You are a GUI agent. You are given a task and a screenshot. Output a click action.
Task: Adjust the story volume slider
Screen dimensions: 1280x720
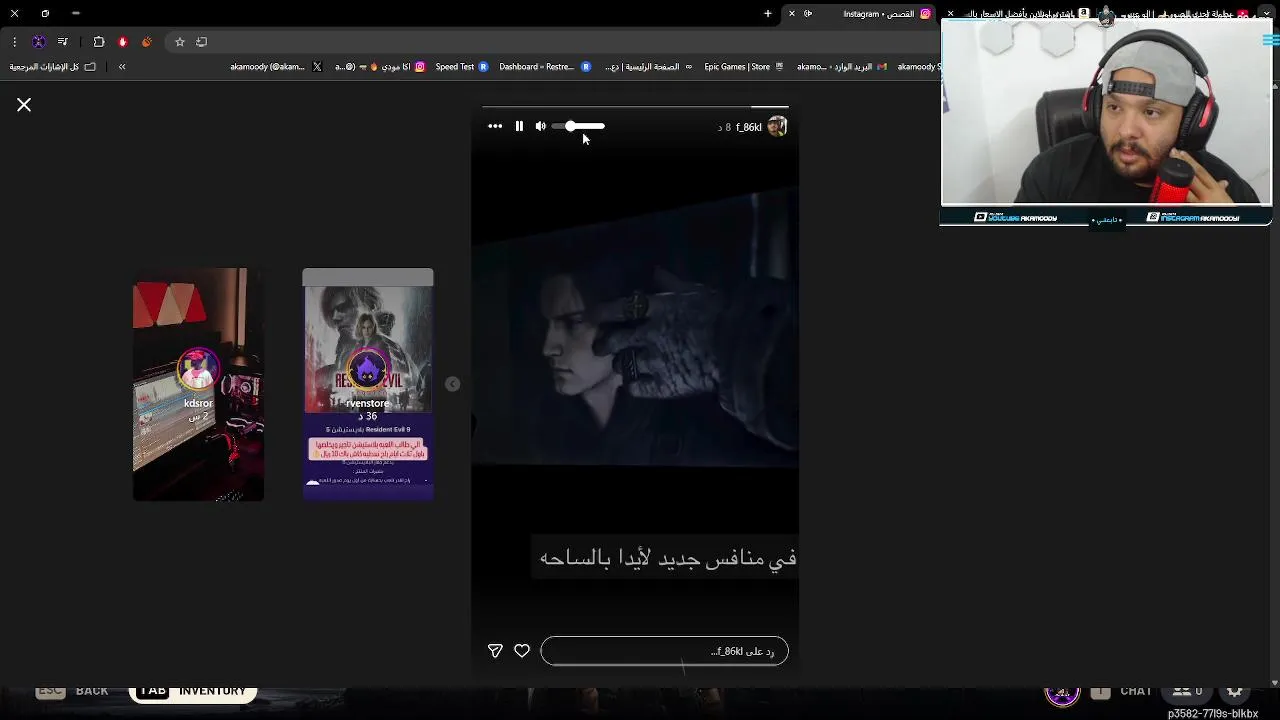[580, 126]
